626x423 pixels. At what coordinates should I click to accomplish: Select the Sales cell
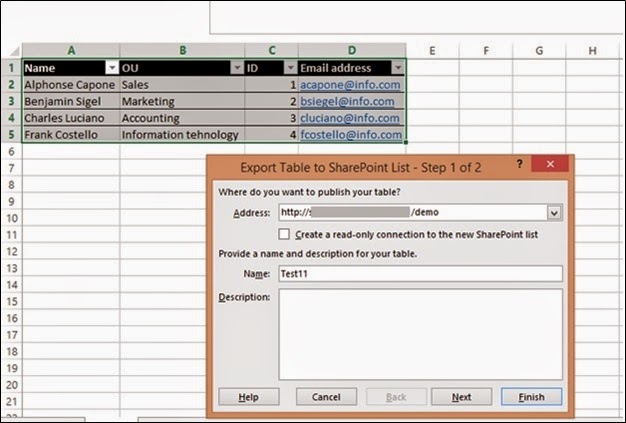182,85
